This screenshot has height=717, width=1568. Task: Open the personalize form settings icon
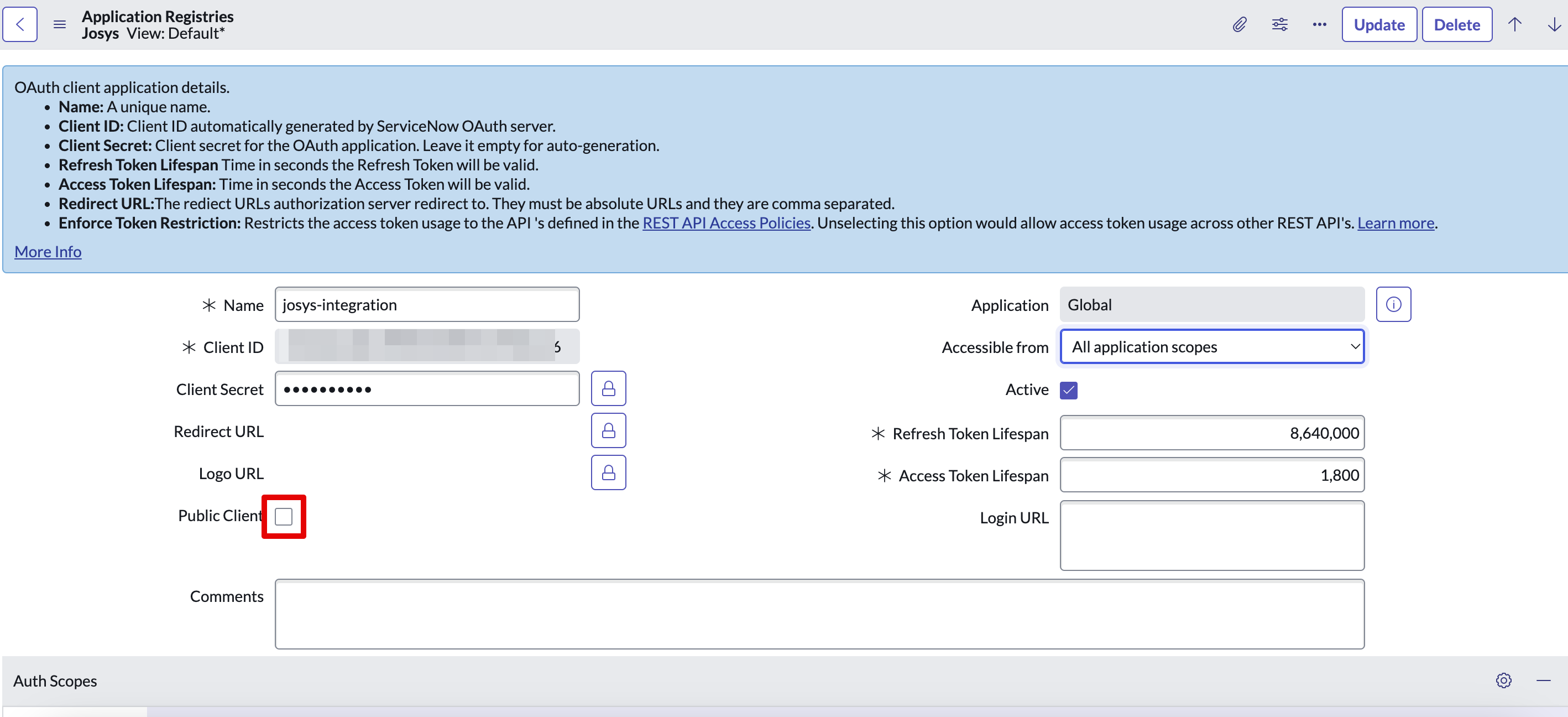[1279, 24]
